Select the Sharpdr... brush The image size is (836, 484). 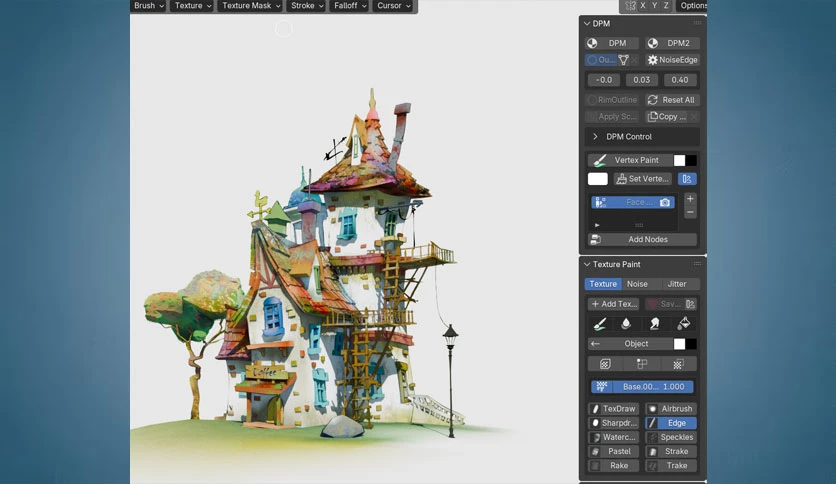[x=613, y=423]
